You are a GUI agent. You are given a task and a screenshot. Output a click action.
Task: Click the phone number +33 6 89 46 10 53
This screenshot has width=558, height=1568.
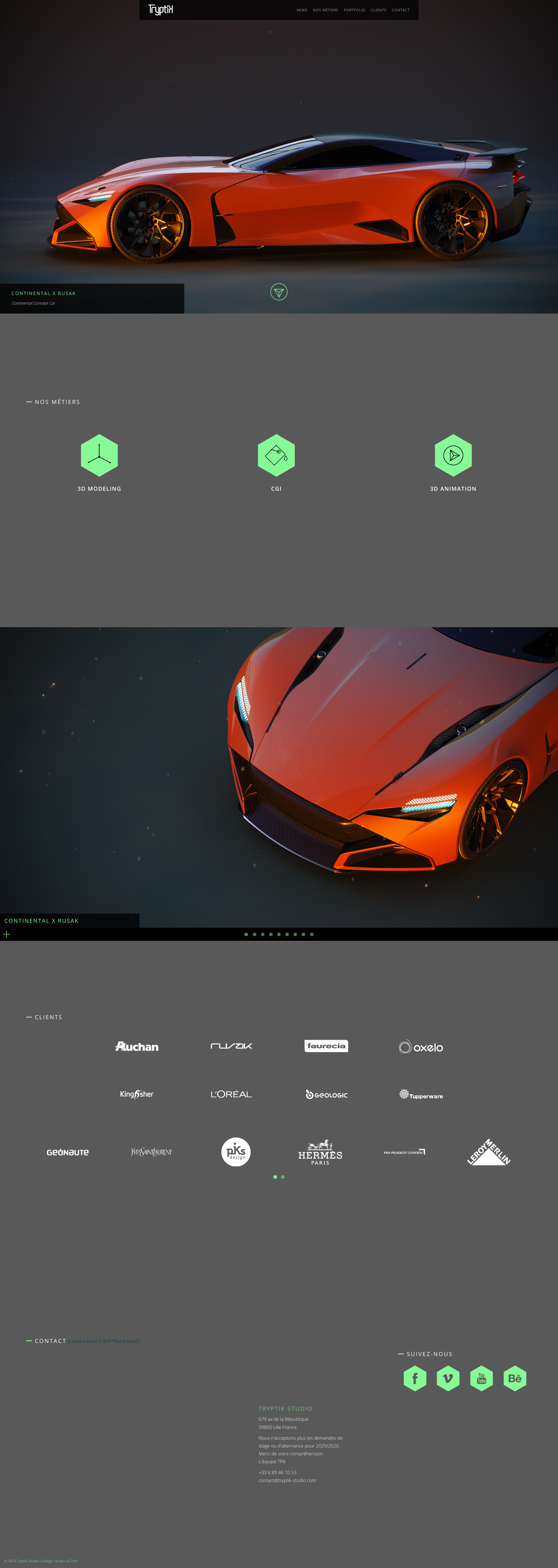click(277, 1472)
